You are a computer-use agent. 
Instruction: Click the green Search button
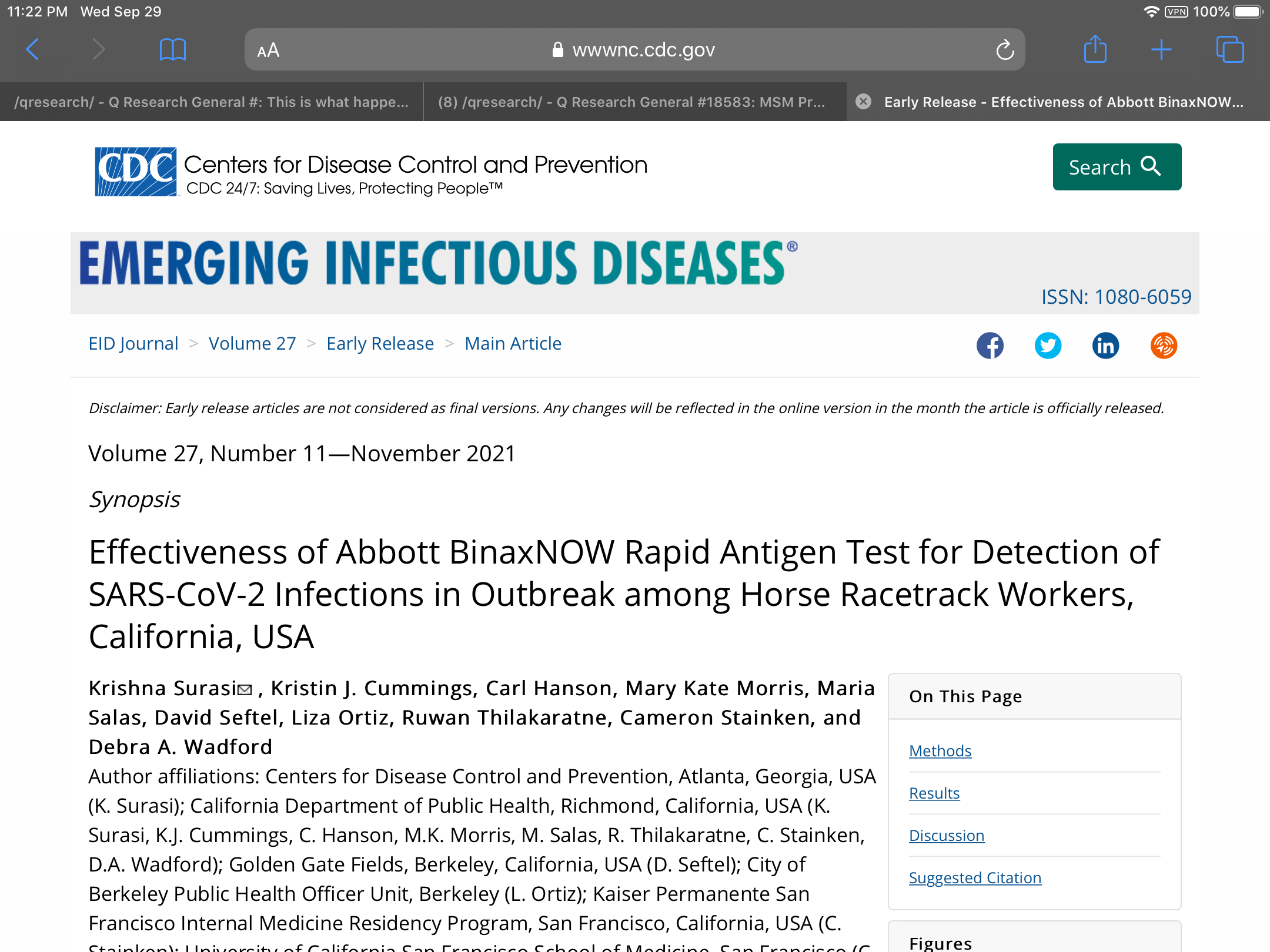[1117, 167]
